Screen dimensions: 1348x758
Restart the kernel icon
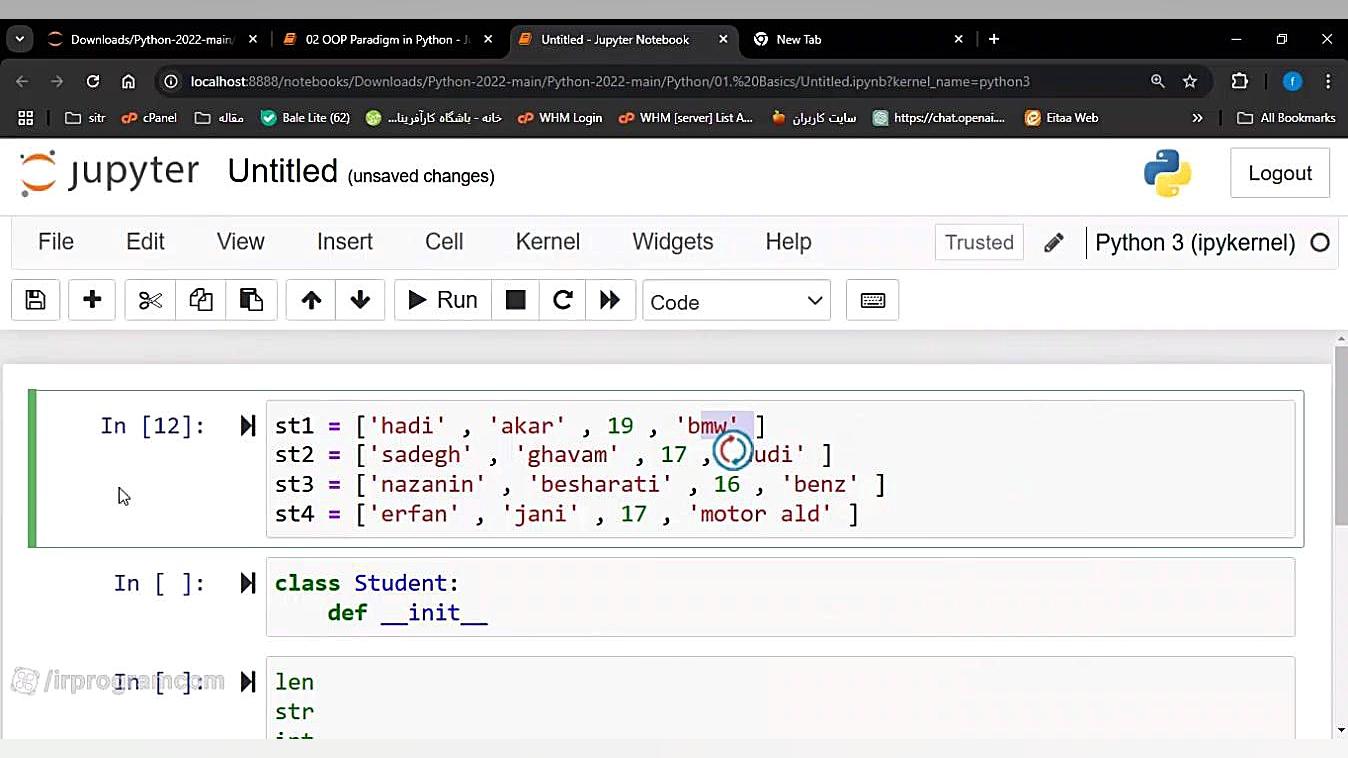(x=563, y=300)
